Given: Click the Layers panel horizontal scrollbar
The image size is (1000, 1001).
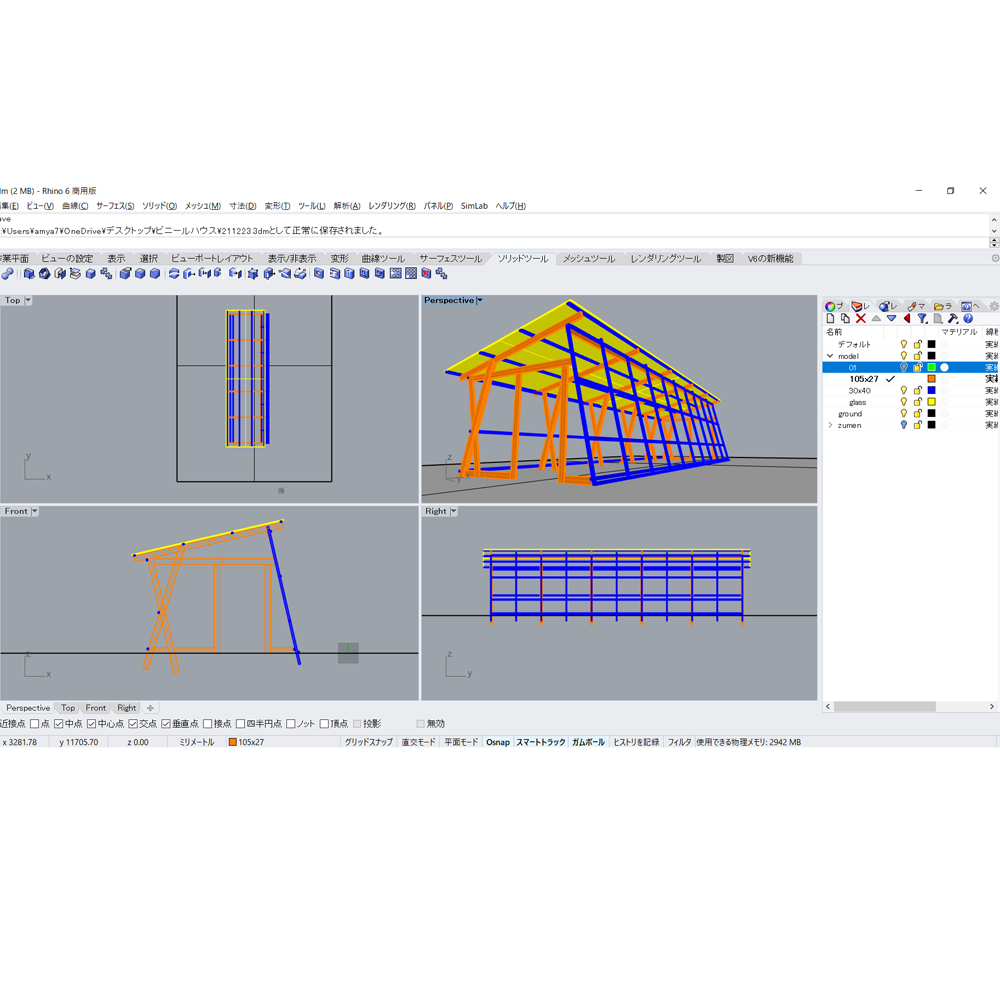Looking at the screenshot, I should click(x=884, y=707).
